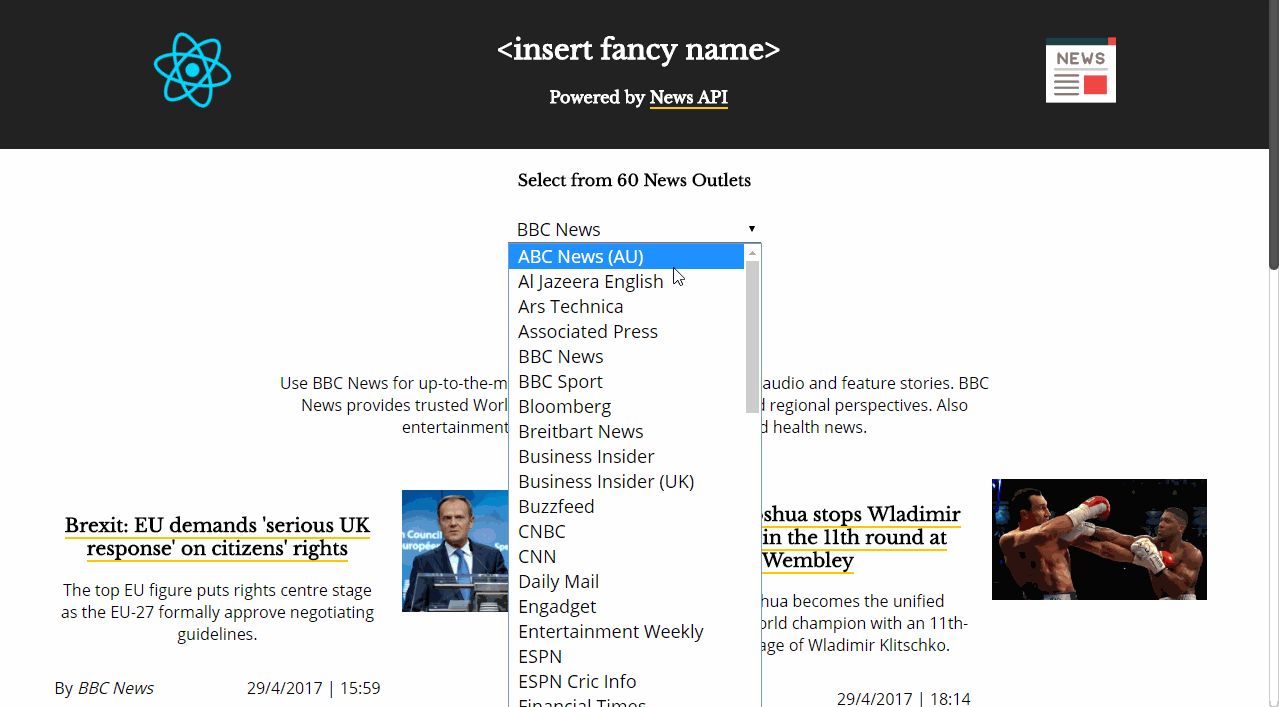Choose the plain ESPN option
Image resolution: width=1279 pixels, height=707 pixels.
[x=627, y=656]
